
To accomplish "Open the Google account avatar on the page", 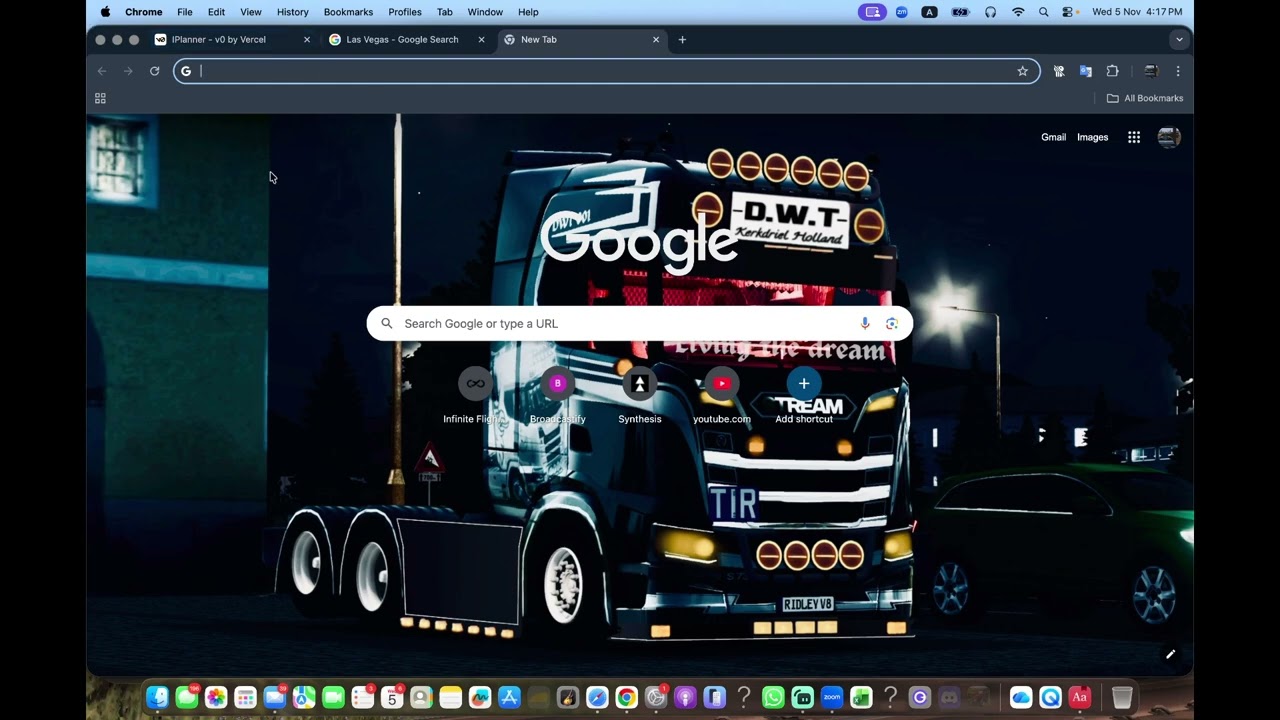I will point(1169,137).
